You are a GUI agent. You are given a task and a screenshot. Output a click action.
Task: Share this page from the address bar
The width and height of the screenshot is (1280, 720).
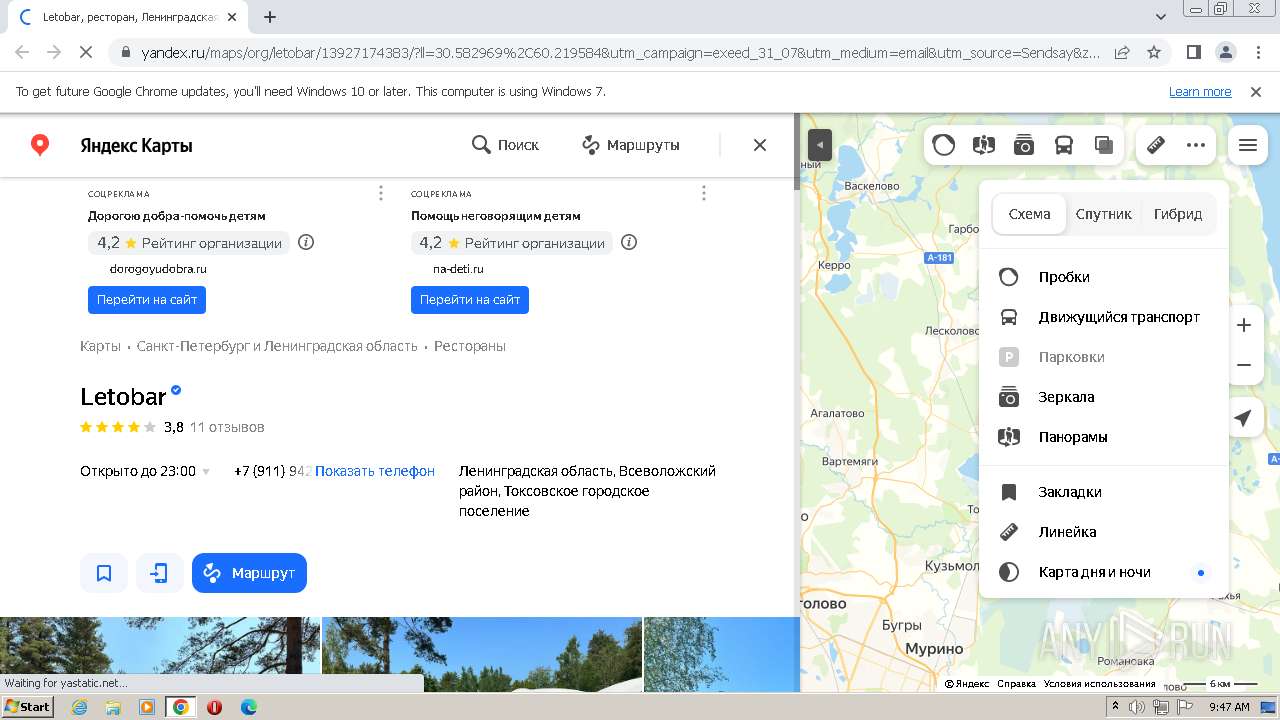(x=1122, y=52)
